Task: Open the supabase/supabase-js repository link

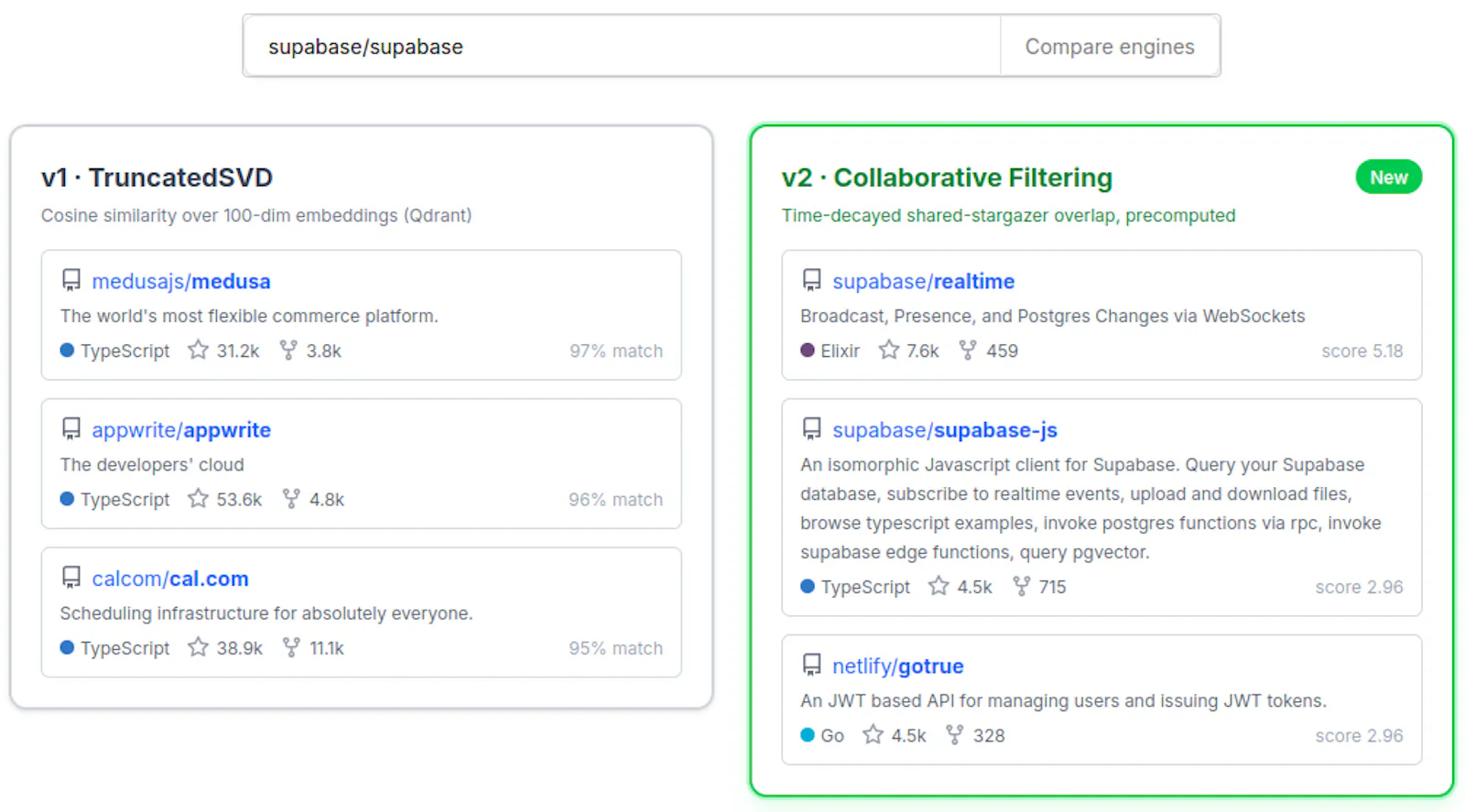Action: (945, 429)
